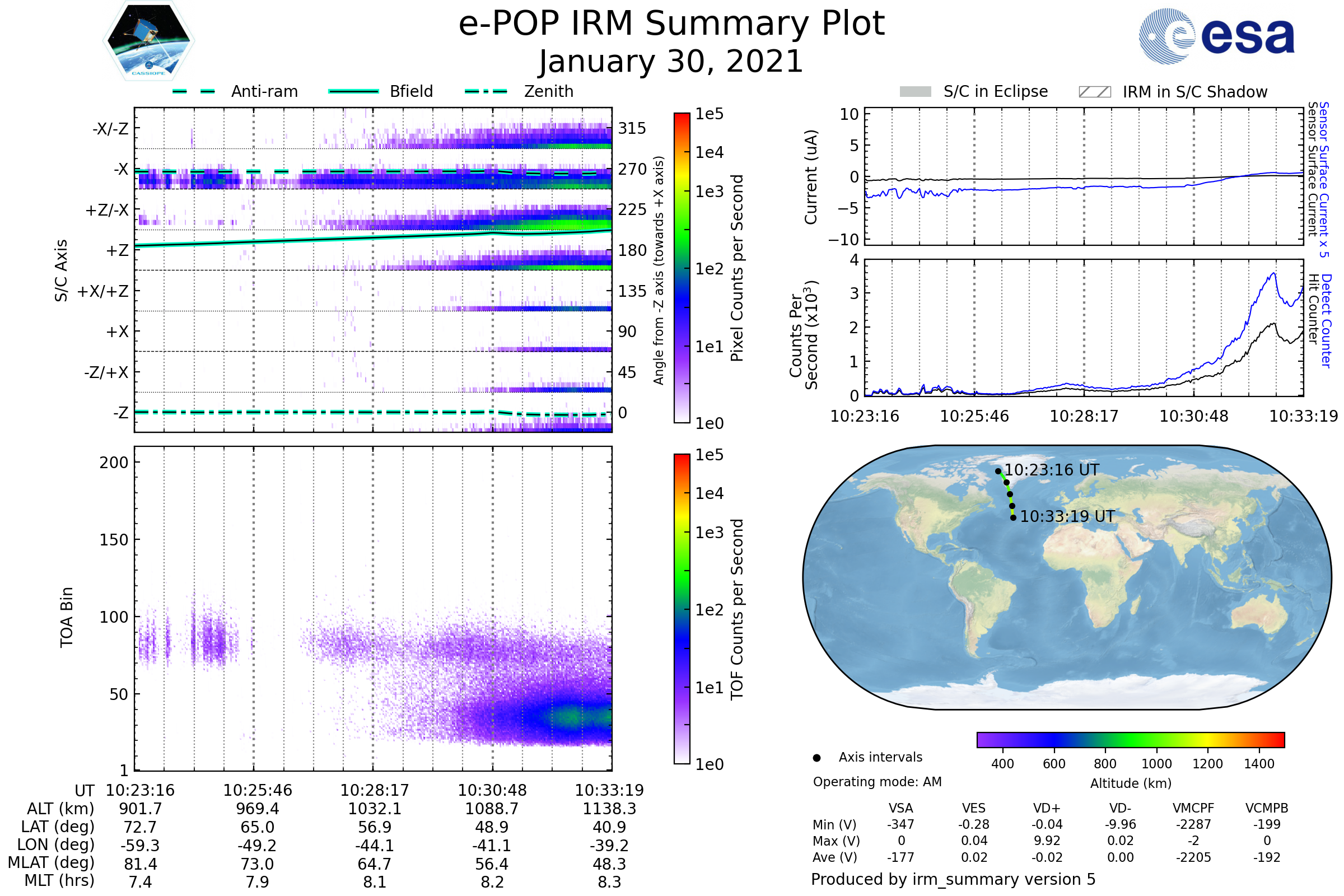Click the Zenith dash-dot legend line
Viewport: 1344px width, 896px height.
[x=486, y=91]
